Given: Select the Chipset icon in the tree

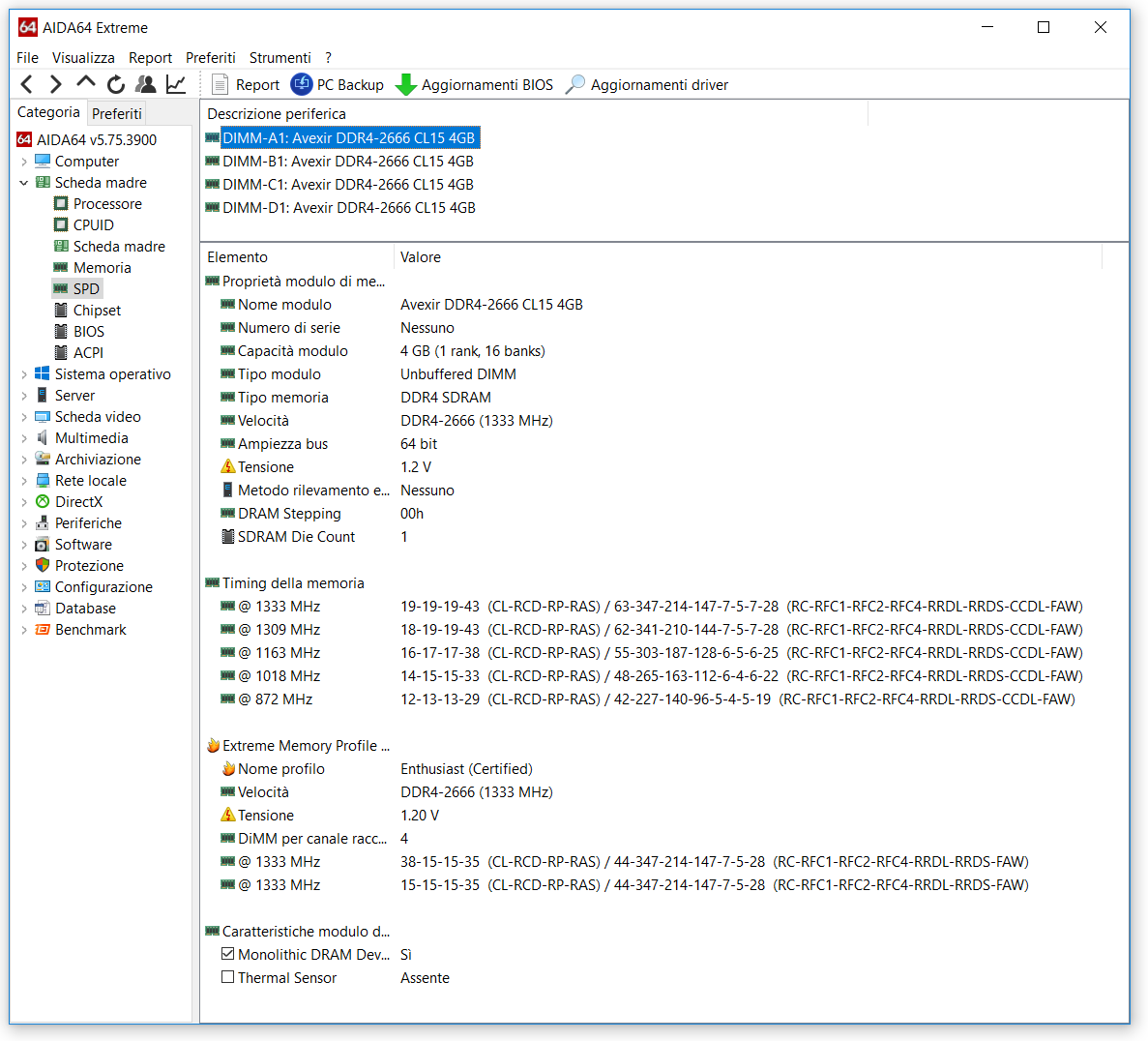Looking at the screenshot, I should click(61, 310).
